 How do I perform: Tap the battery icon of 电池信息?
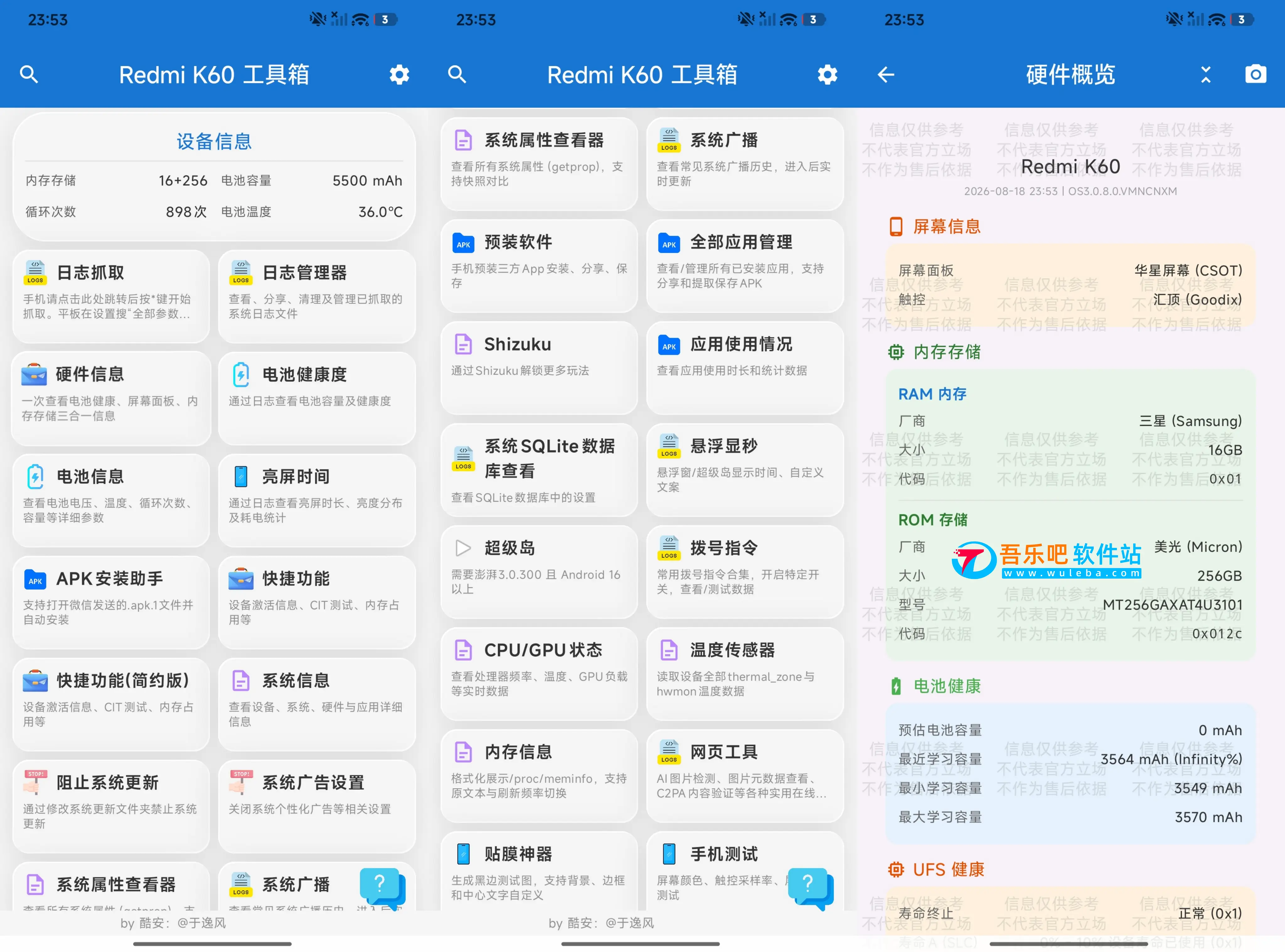[35, 477]
